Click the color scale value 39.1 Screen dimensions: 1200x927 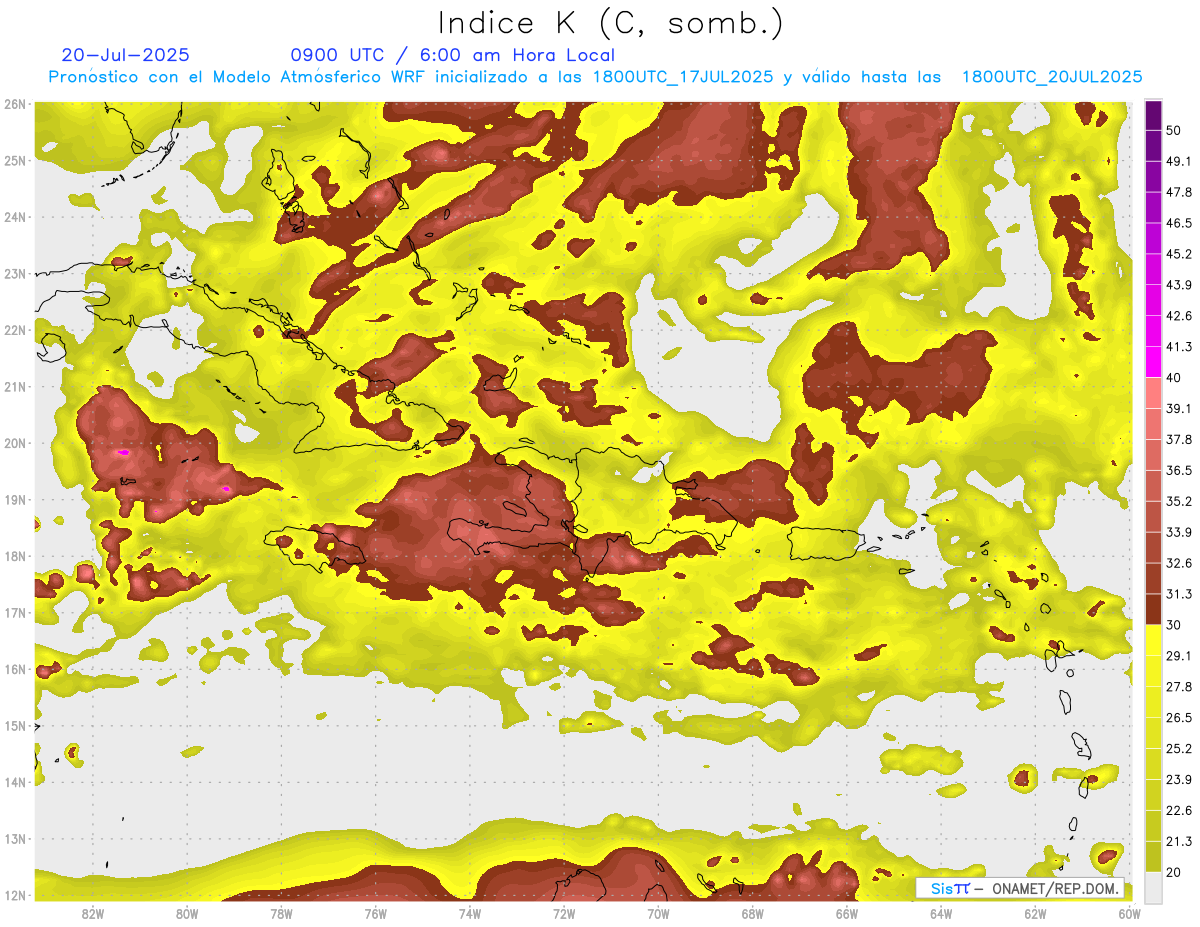[x=1179, y=408]
